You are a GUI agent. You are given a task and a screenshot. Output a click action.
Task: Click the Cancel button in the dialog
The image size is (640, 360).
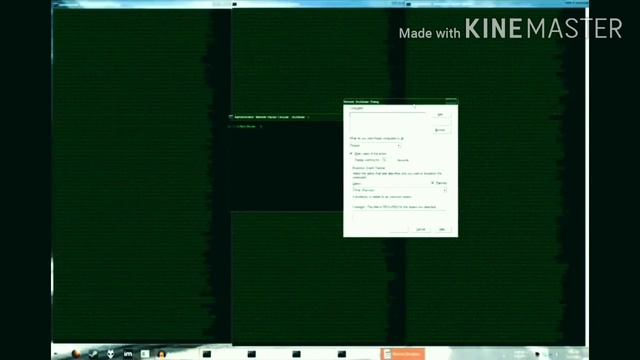420,229
